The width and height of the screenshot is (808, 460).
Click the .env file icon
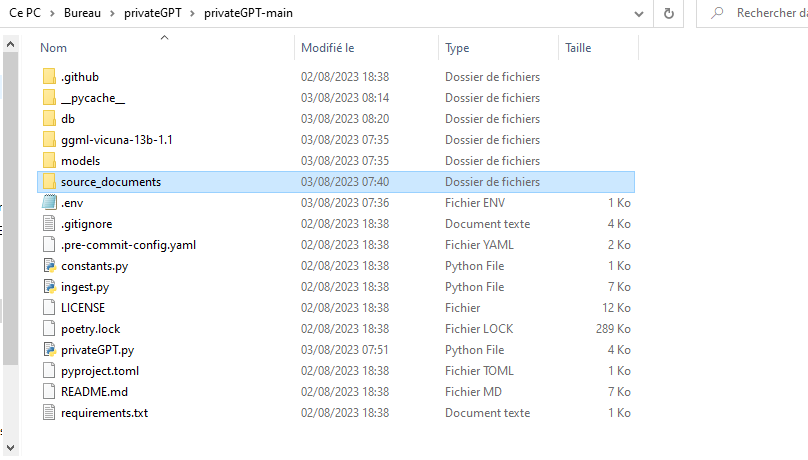click(50, 203)
